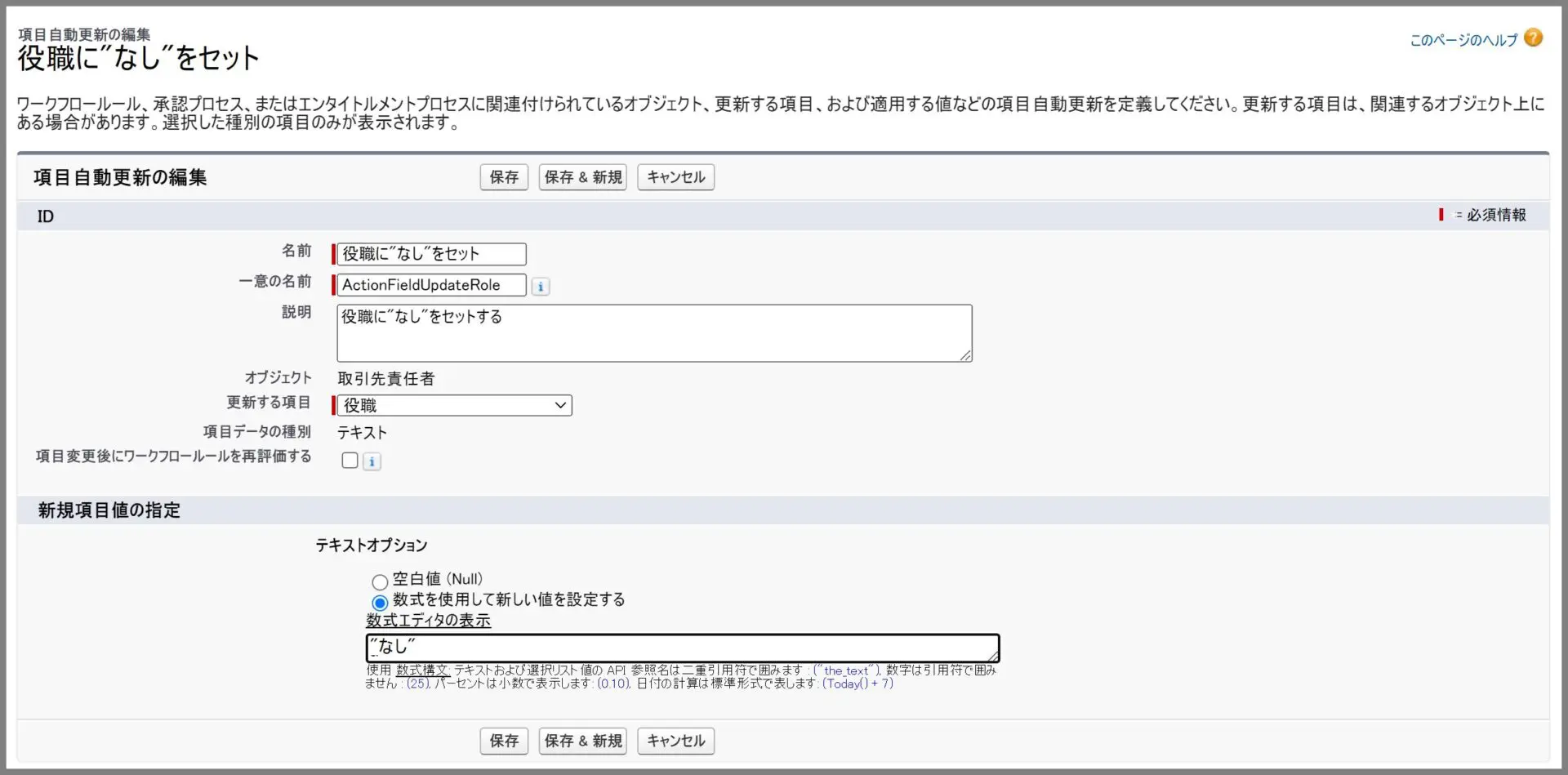Click the bottom キャンセル button
Viewport: 1568px width, 775px height.
pyautogui.click(x=675, y=741)
